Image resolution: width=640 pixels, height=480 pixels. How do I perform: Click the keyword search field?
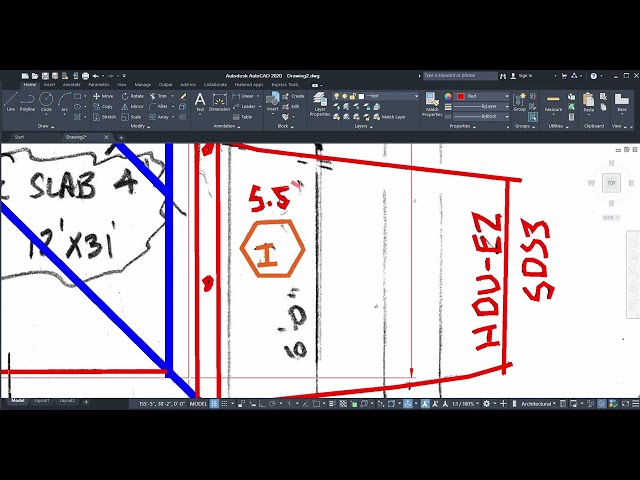[460, 76]
